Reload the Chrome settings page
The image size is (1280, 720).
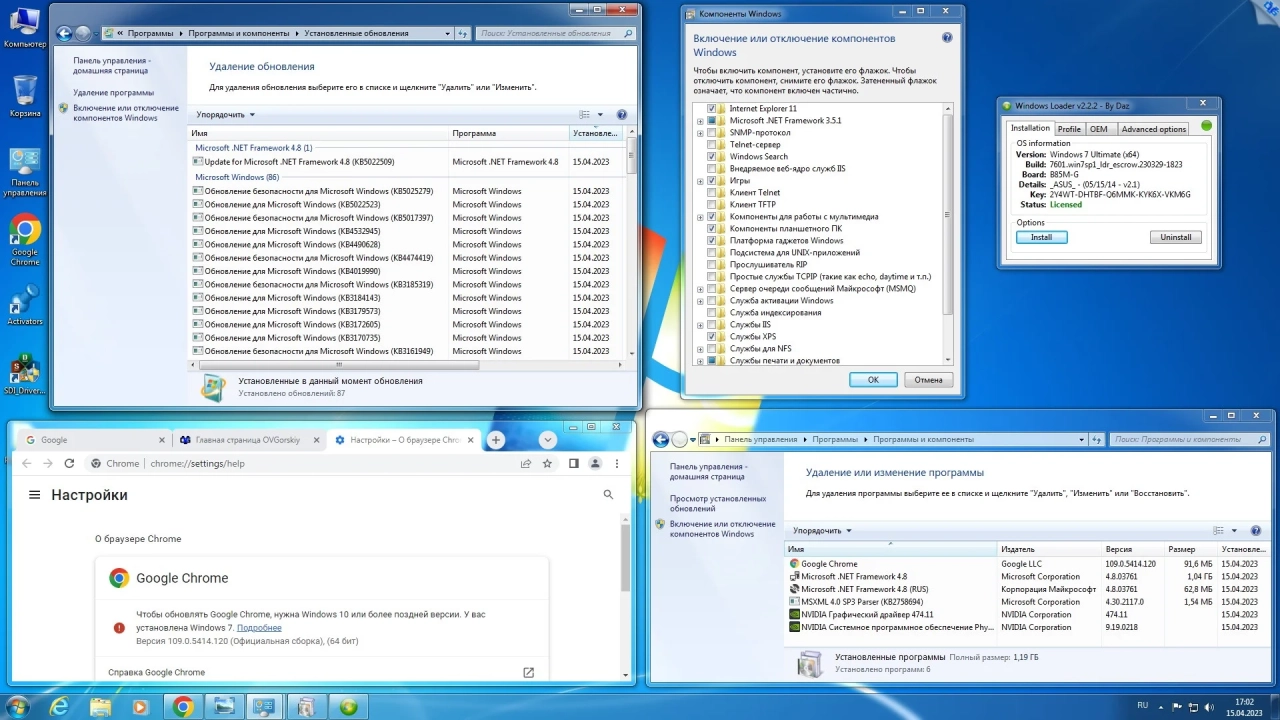coord(69,463)
